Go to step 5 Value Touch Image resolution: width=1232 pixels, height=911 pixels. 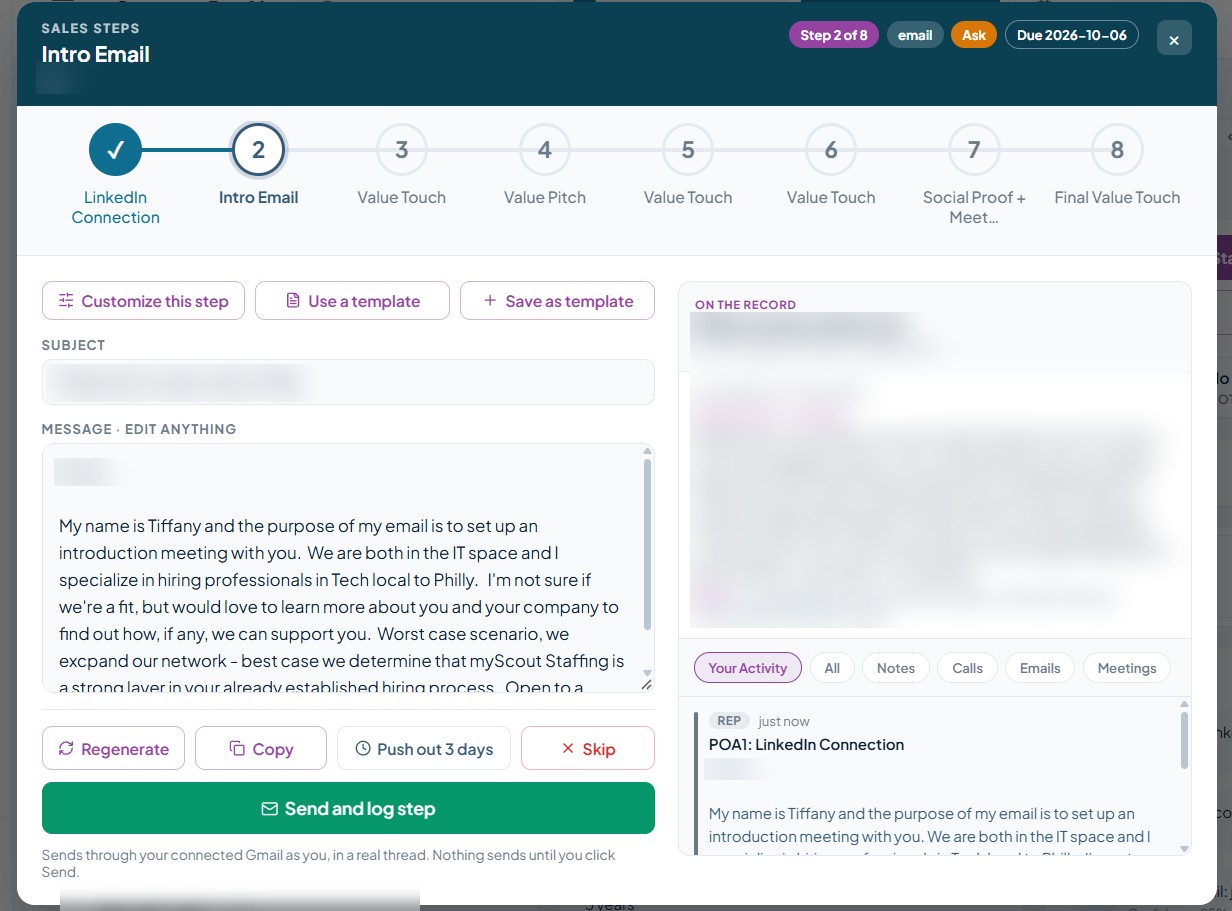(x=688, y=150)
